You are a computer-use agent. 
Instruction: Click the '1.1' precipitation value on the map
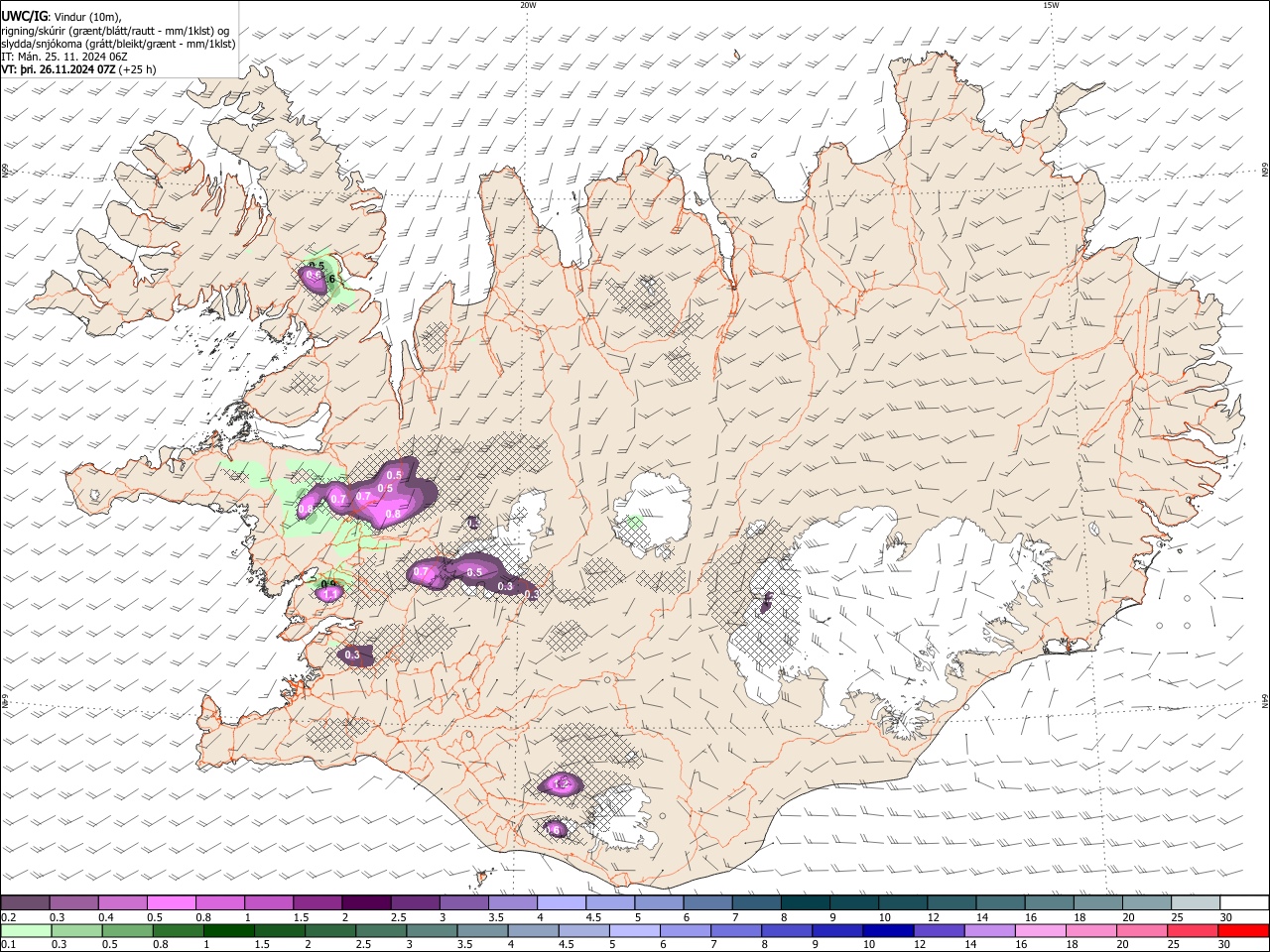point(331,593)
